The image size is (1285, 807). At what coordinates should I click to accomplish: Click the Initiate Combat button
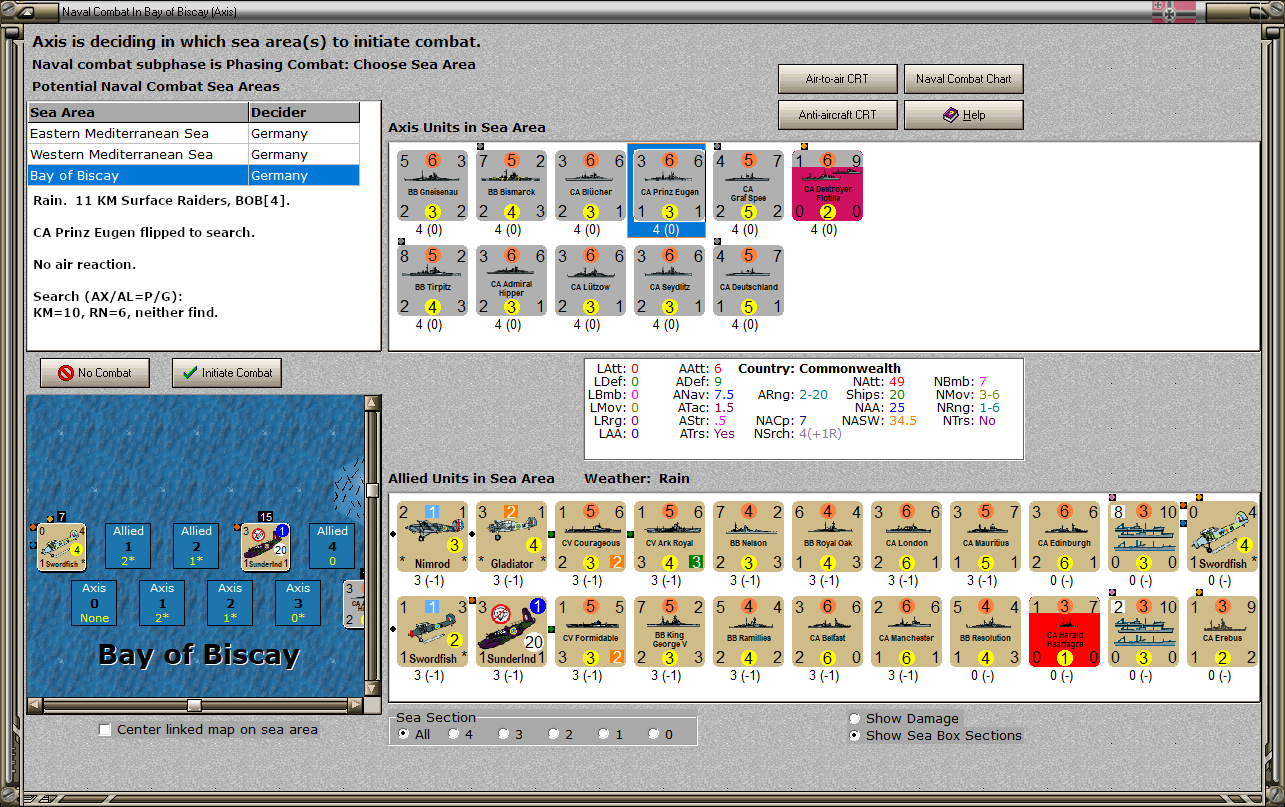[x=227, y=373]
